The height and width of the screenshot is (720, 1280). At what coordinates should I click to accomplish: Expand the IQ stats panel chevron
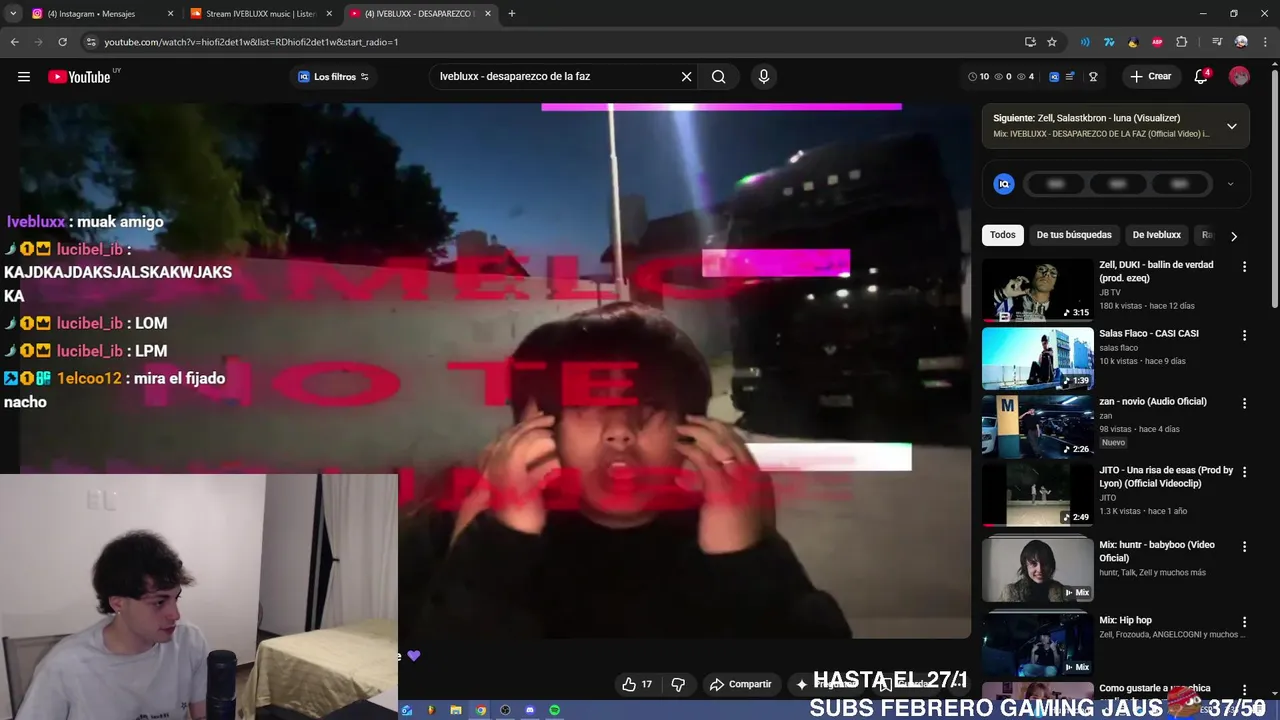pos(1230,184)
